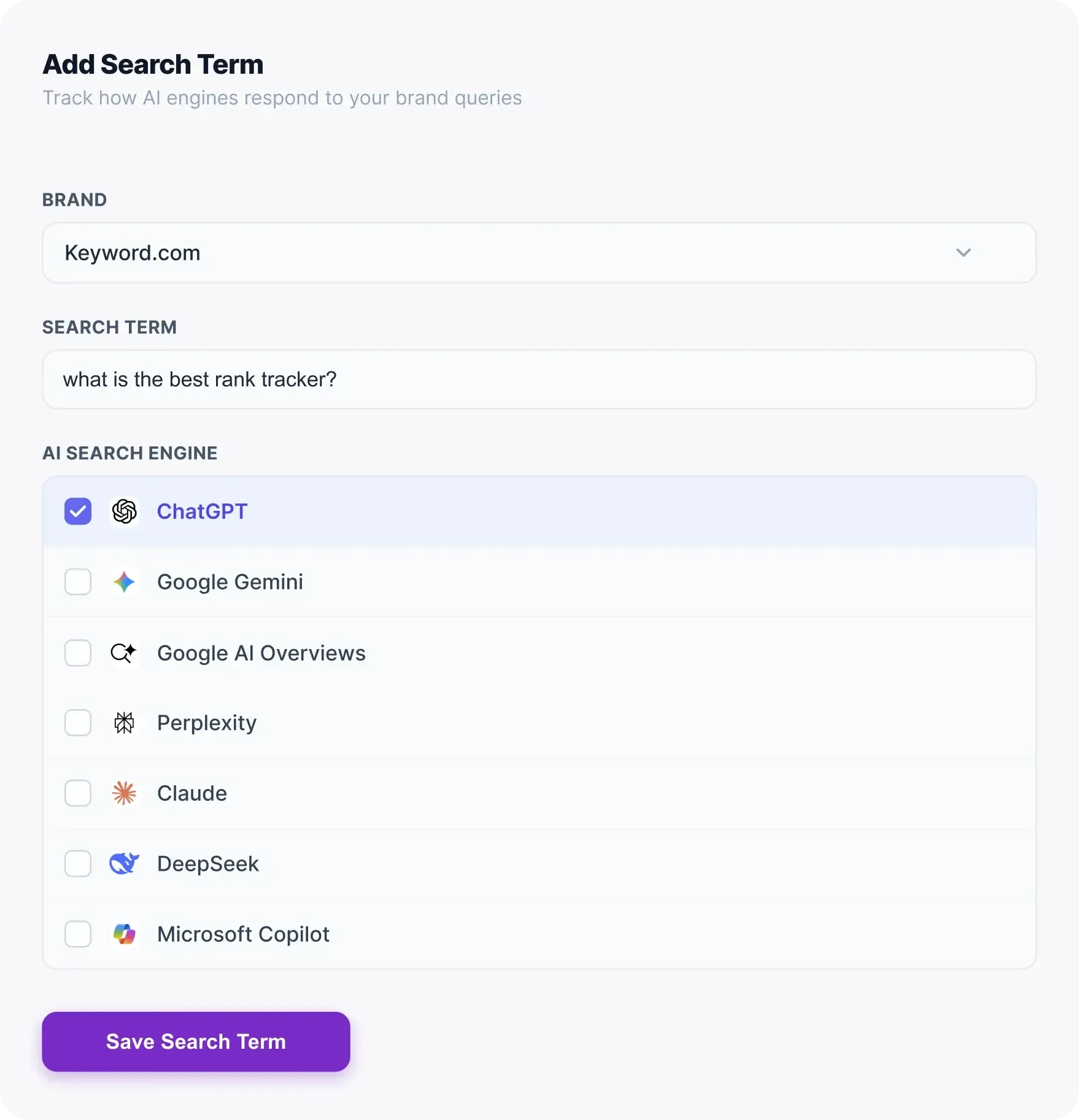Image resolution: width=1079 pixels, height=1120 pixels.
Task: Click the Save Search Term button
Action: coord(195,1041)
